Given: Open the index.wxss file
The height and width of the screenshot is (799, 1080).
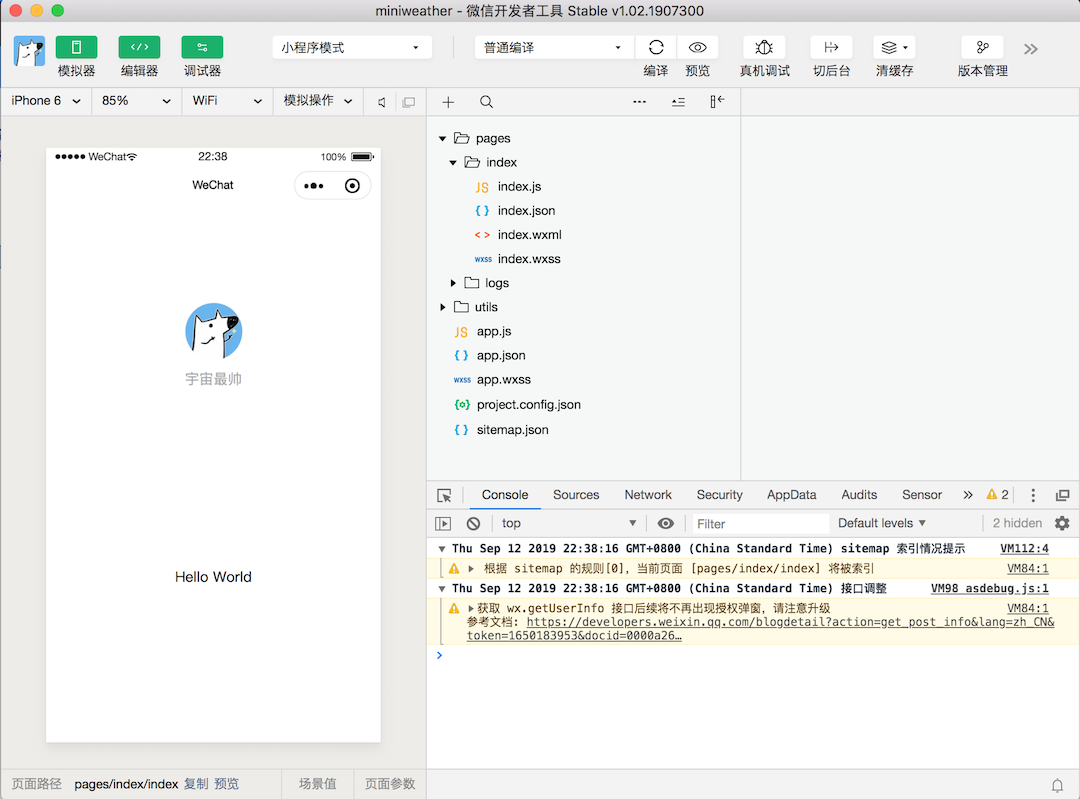Looking at the screenshot, I should pyautogui.click(x=529, y=259).
